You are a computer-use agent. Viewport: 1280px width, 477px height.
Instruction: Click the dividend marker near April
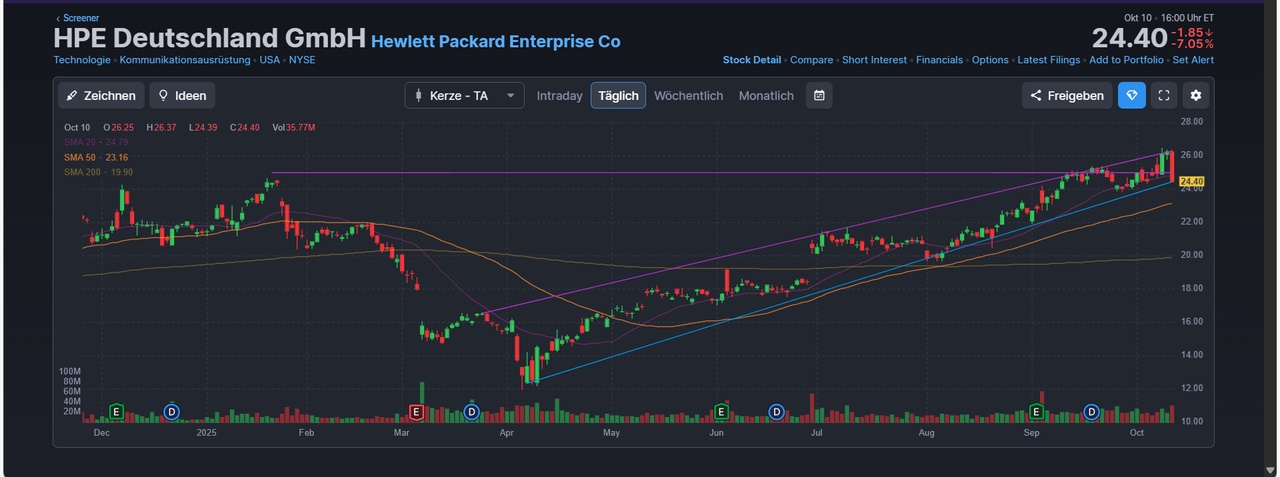pos(472,412)
